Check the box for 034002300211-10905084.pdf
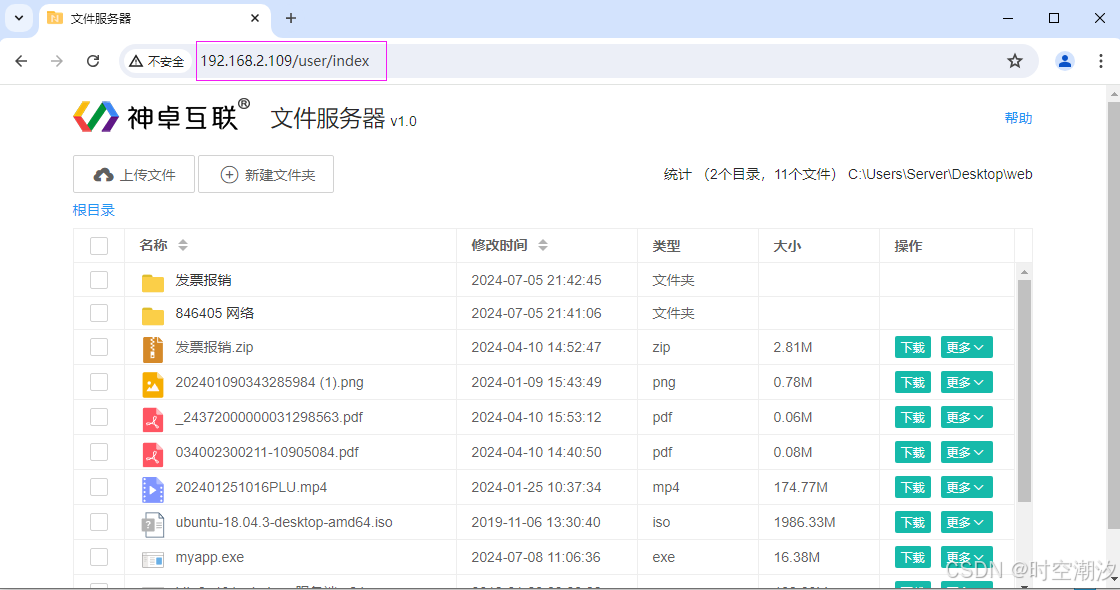 pos(99,452)
